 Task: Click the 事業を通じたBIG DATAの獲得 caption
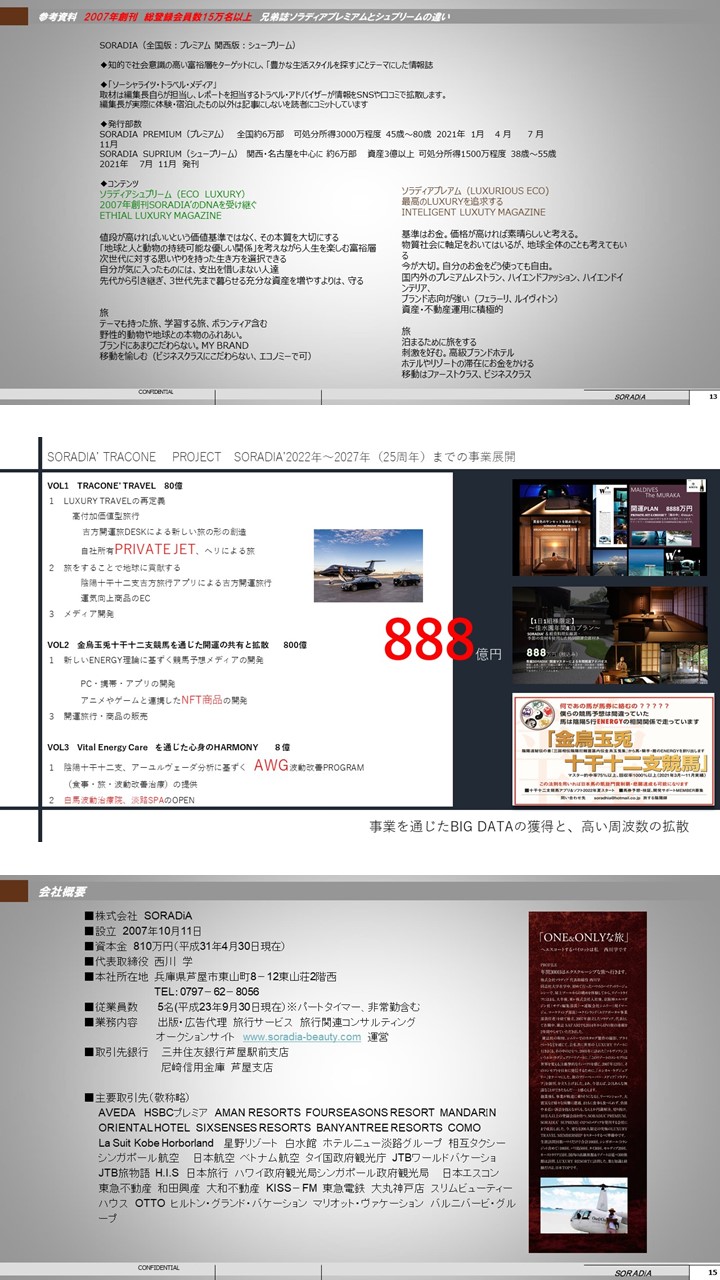529,827
